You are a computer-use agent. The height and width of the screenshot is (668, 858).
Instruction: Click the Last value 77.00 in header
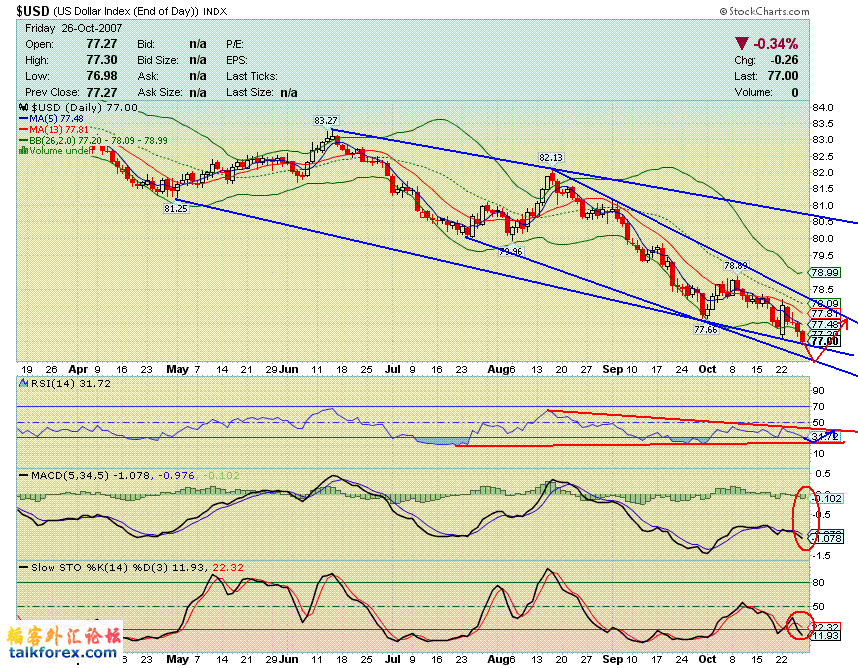pyautogui.click(x=782, y=76)
